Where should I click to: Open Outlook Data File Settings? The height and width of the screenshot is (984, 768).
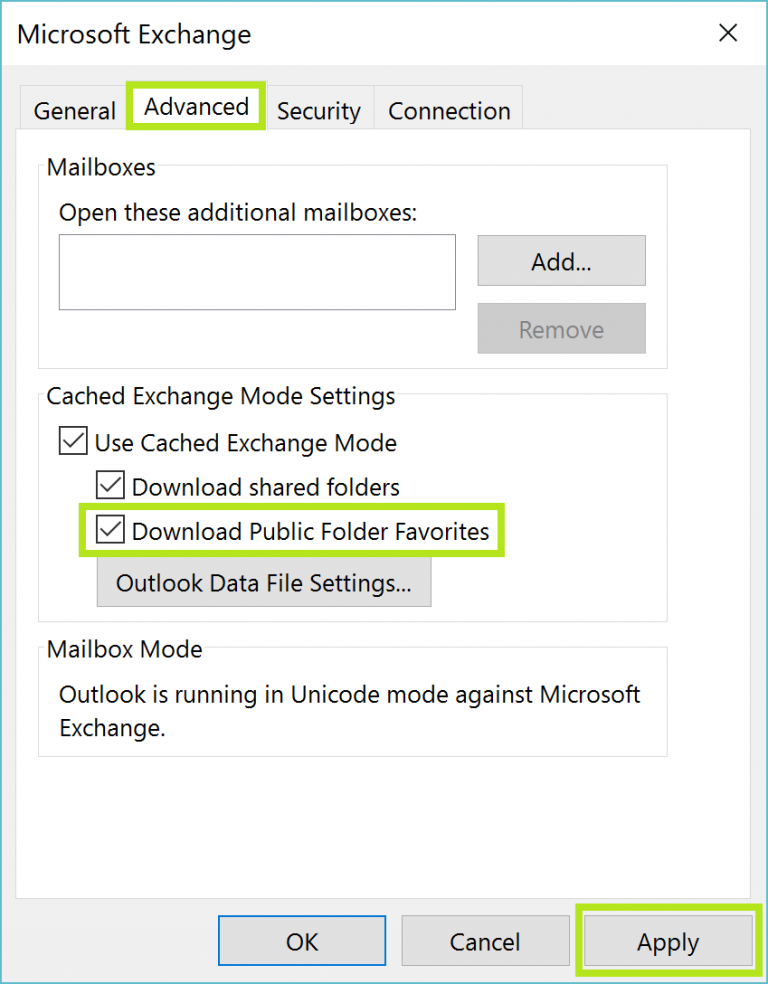[x=263, y=582]
